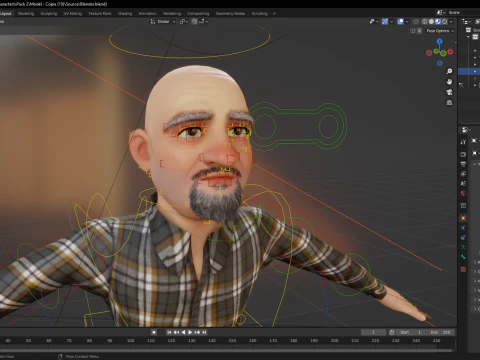Open the UV Editing workspace tab
The height and width of the screenshot is (360, 480).
tap(73, 14)
